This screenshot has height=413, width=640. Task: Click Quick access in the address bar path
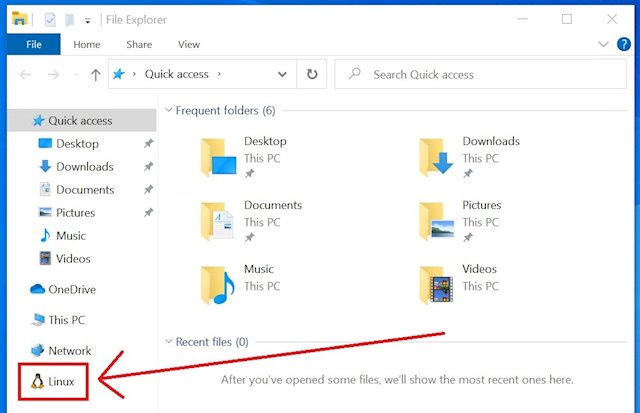point(176,74)
